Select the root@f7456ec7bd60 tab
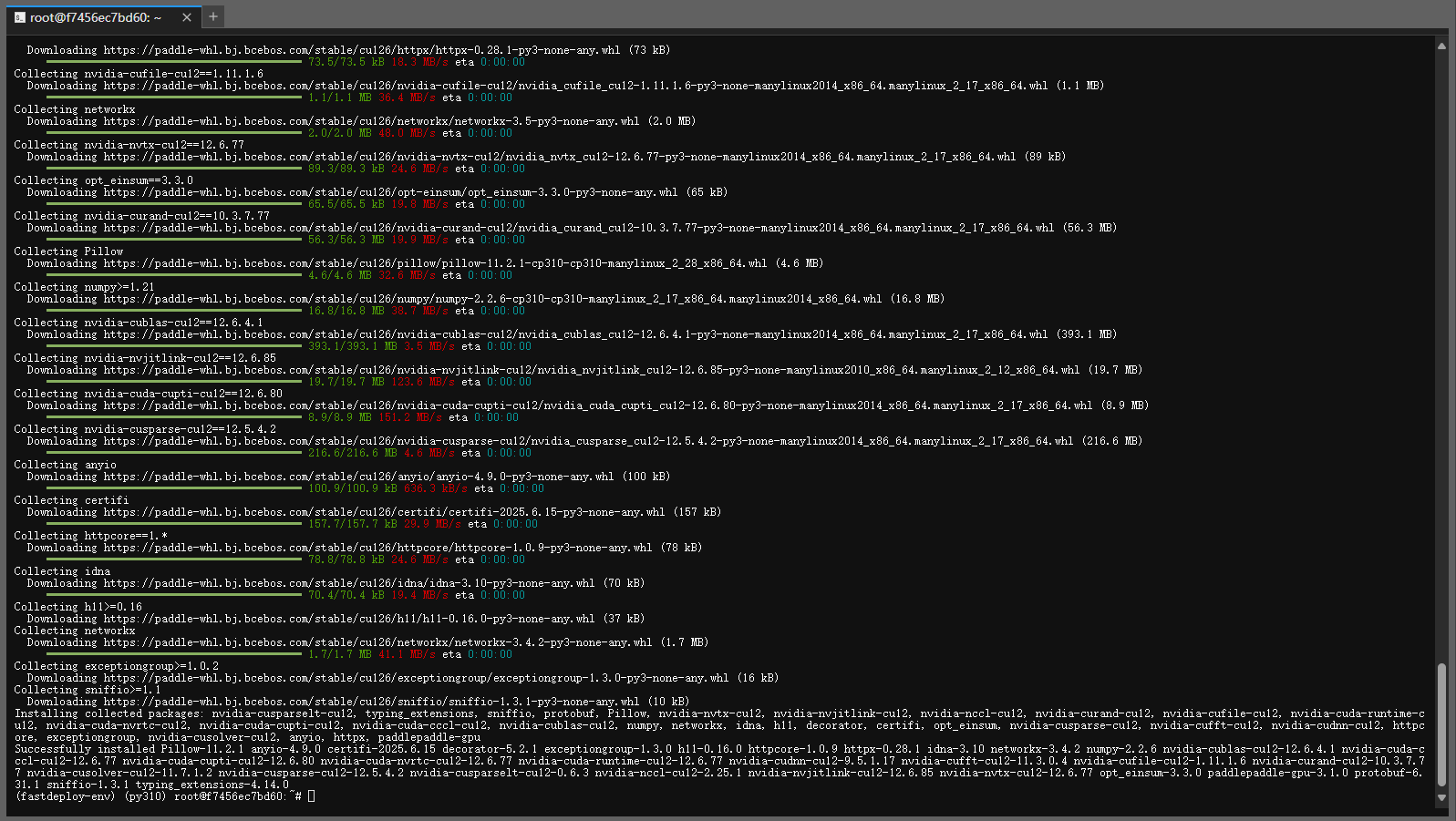 coord(96,17)
